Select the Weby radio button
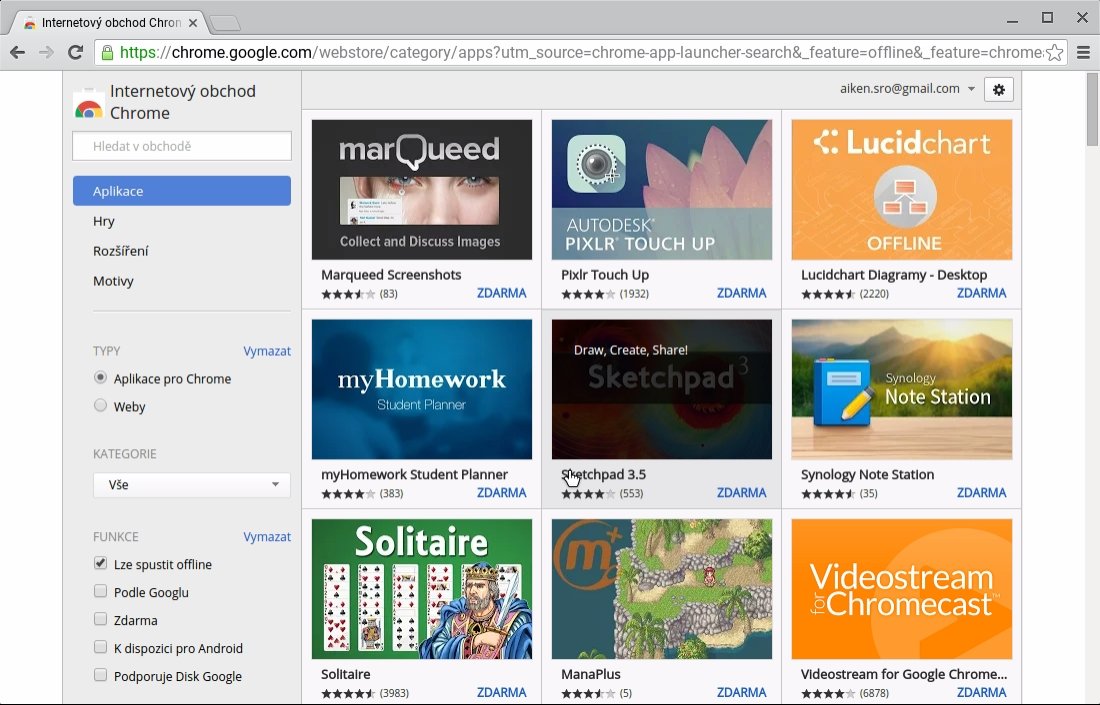The height and width of the screenshot is (705, 1100). (x=100, y=405)
